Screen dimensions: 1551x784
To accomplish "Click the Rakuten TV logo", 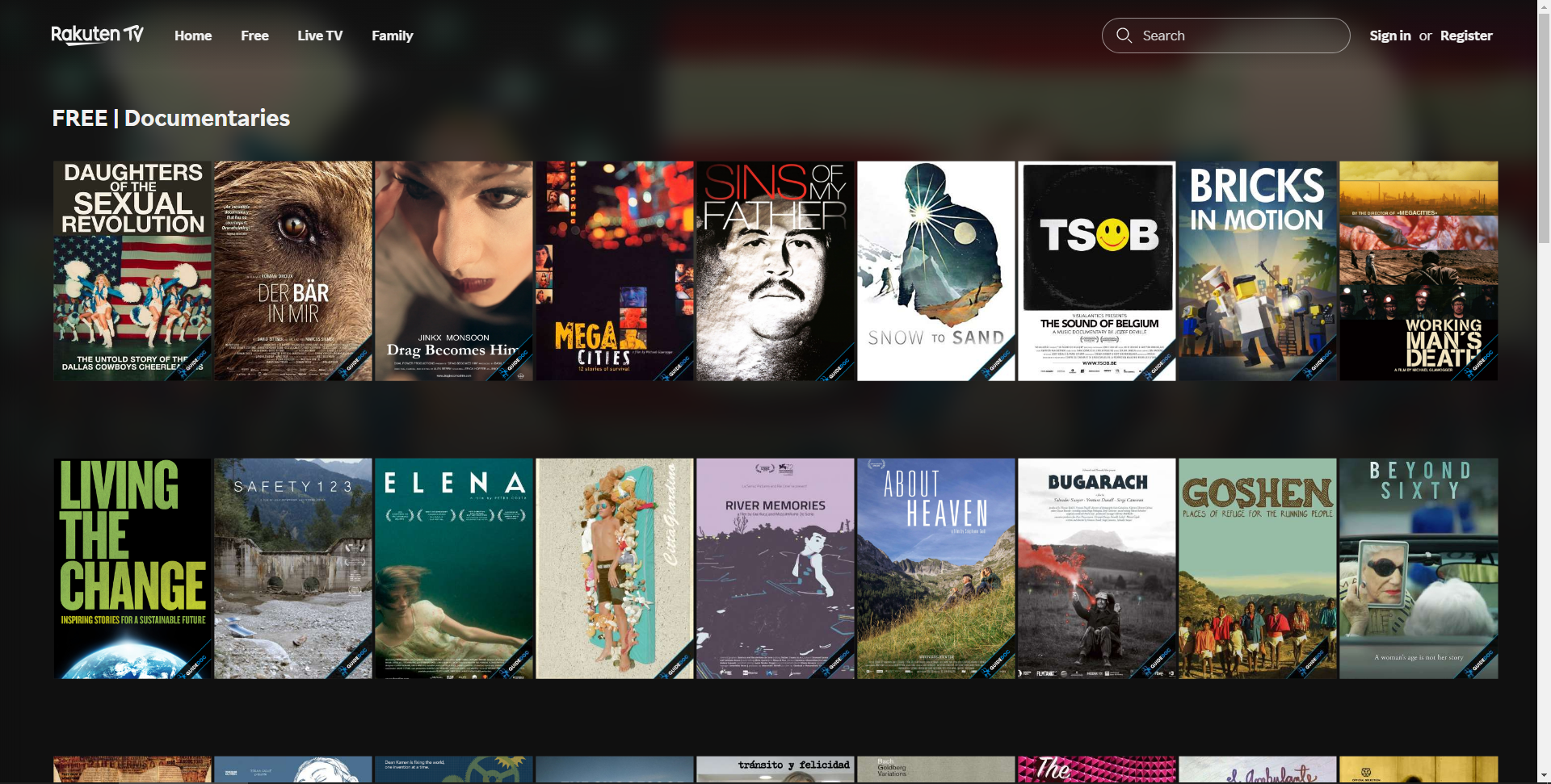I will click(98, 35).
